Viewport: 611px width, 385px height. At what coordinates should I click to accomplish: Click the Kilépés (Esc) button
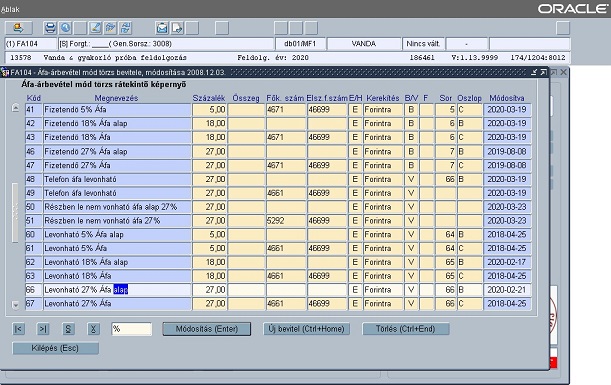point(55,348)
